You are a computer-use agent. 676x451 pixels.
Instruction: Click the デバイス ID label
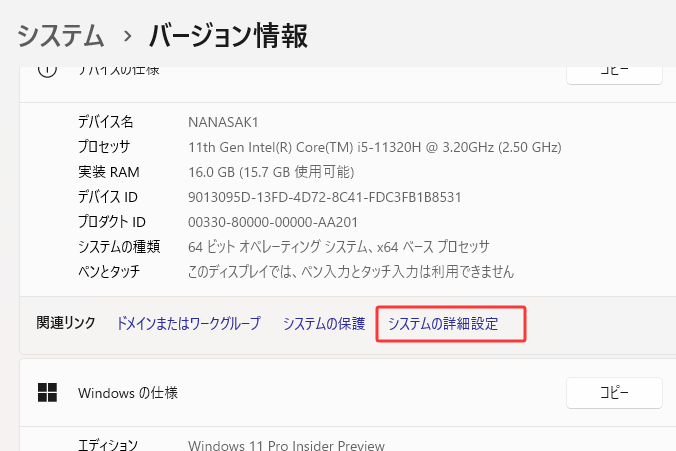pyautogui.click(x=108, y=197)
